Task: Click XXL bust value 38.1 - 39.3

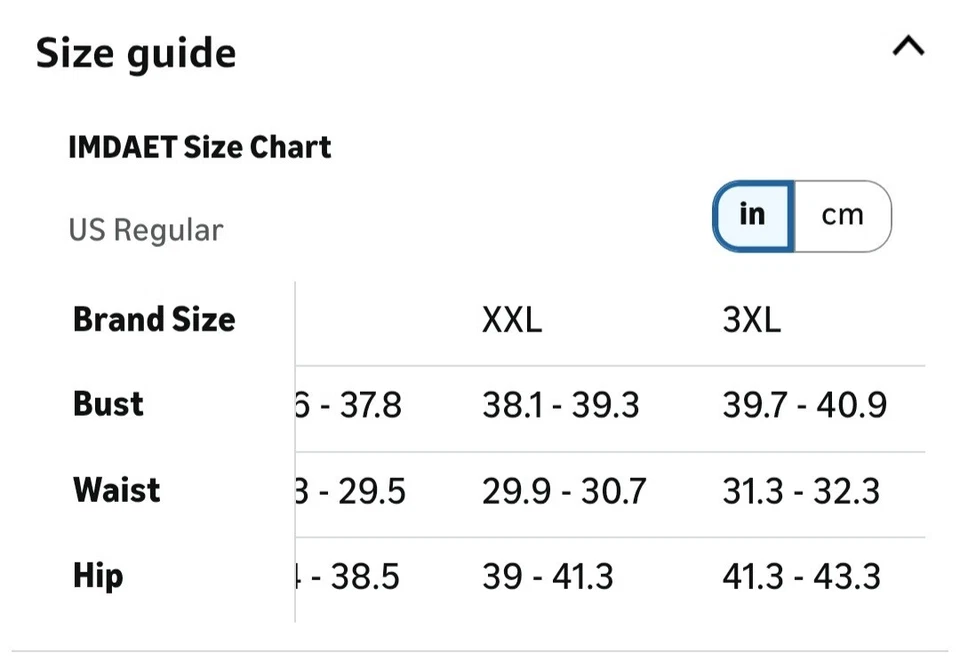Action: 560,405
